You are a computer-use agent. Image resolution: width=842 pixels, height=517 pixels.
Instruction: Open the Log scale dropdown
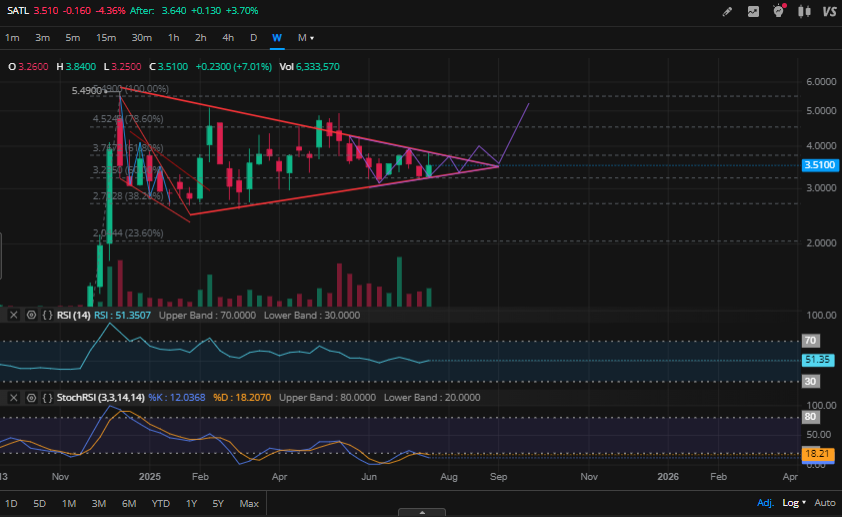[x=794, y=503]
